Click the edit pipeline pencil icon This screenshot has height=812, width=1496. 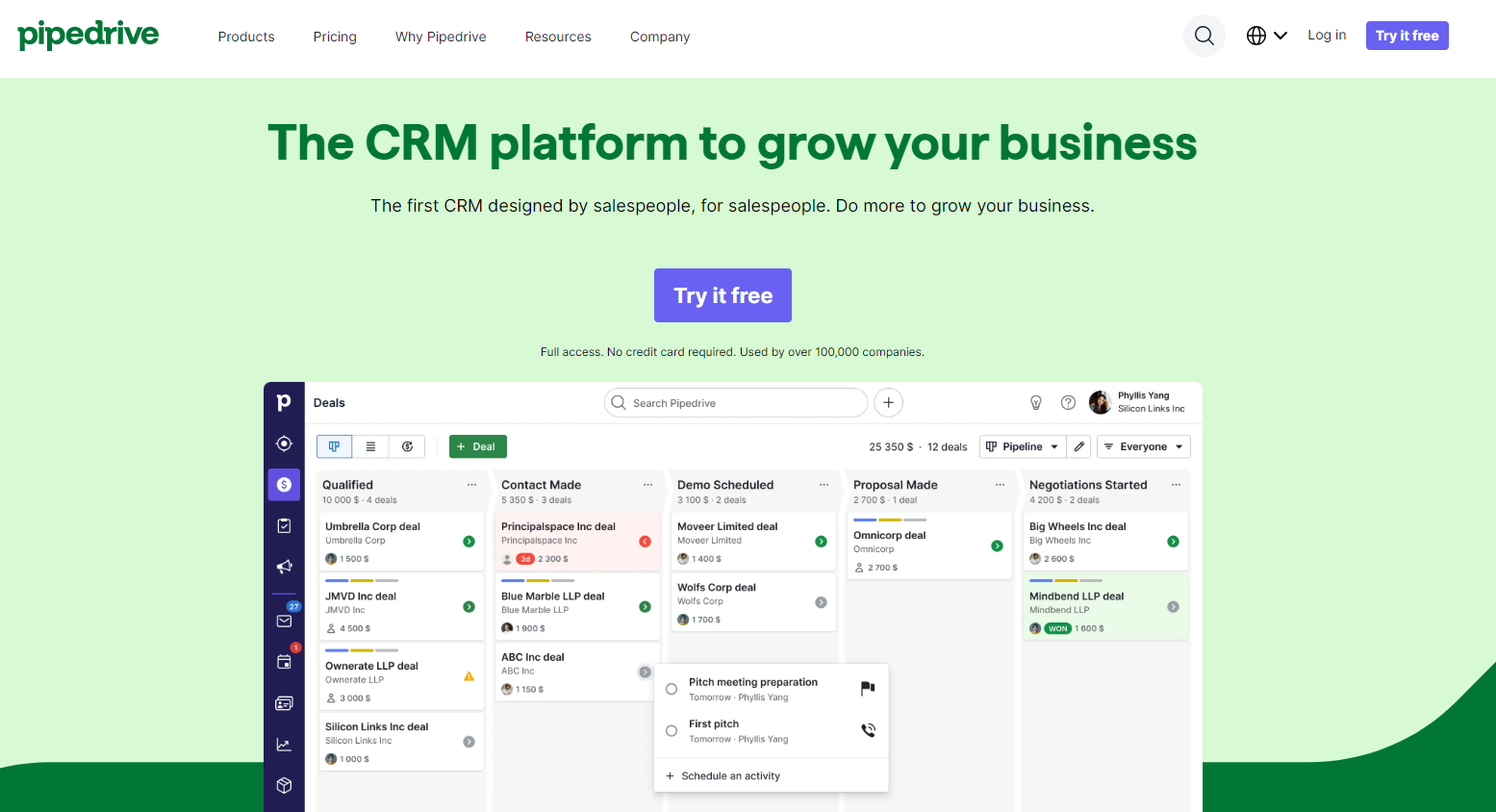pyautogui.click(x=1079, y=446)
